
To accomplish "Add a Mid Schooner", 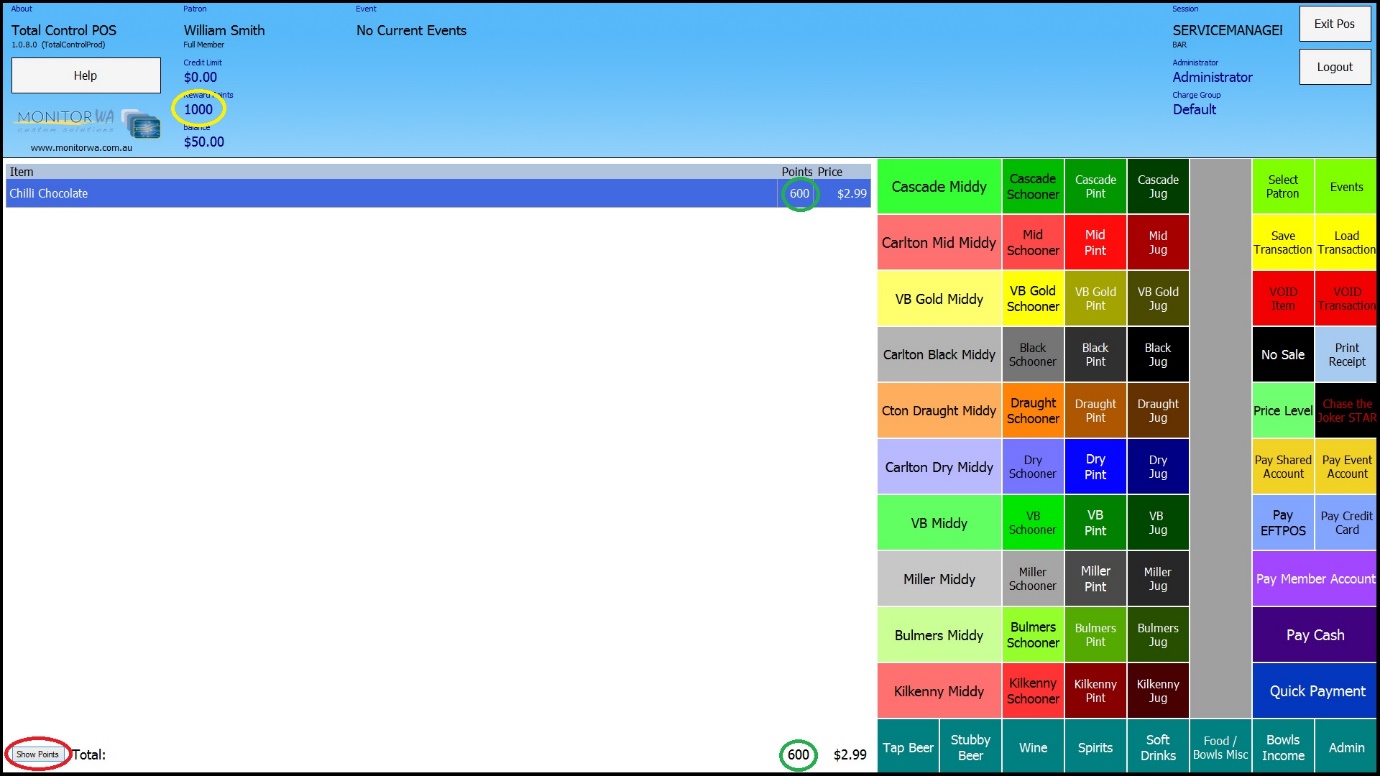I will pyautogui.click(x=1033, y=242).
